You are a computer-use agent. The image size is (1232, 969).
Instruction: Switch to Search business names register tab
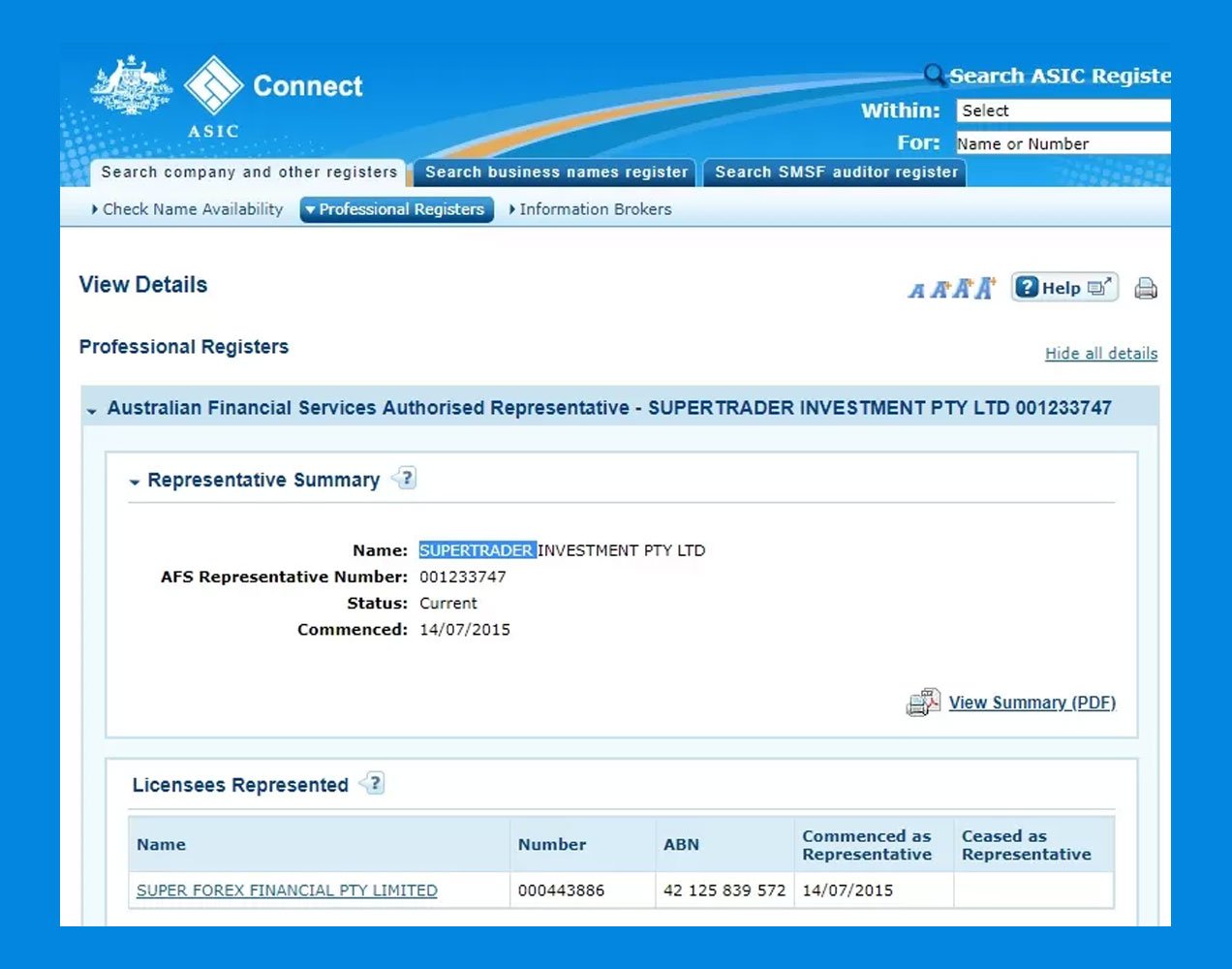[x=556, y=172]
